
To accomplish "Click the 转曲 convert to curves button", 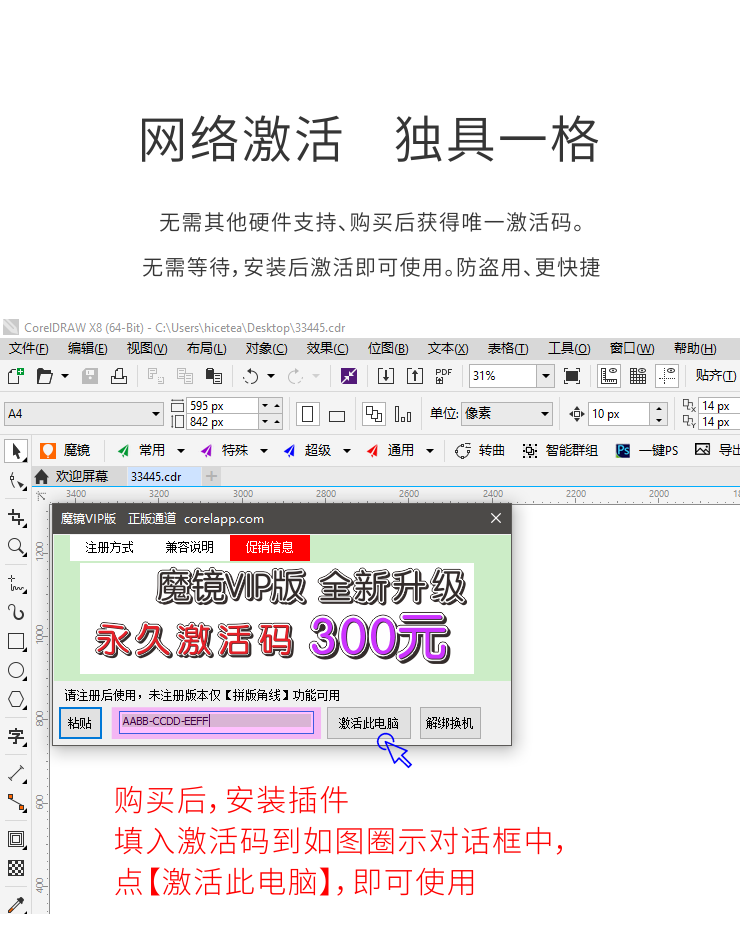I will [480, 451].
